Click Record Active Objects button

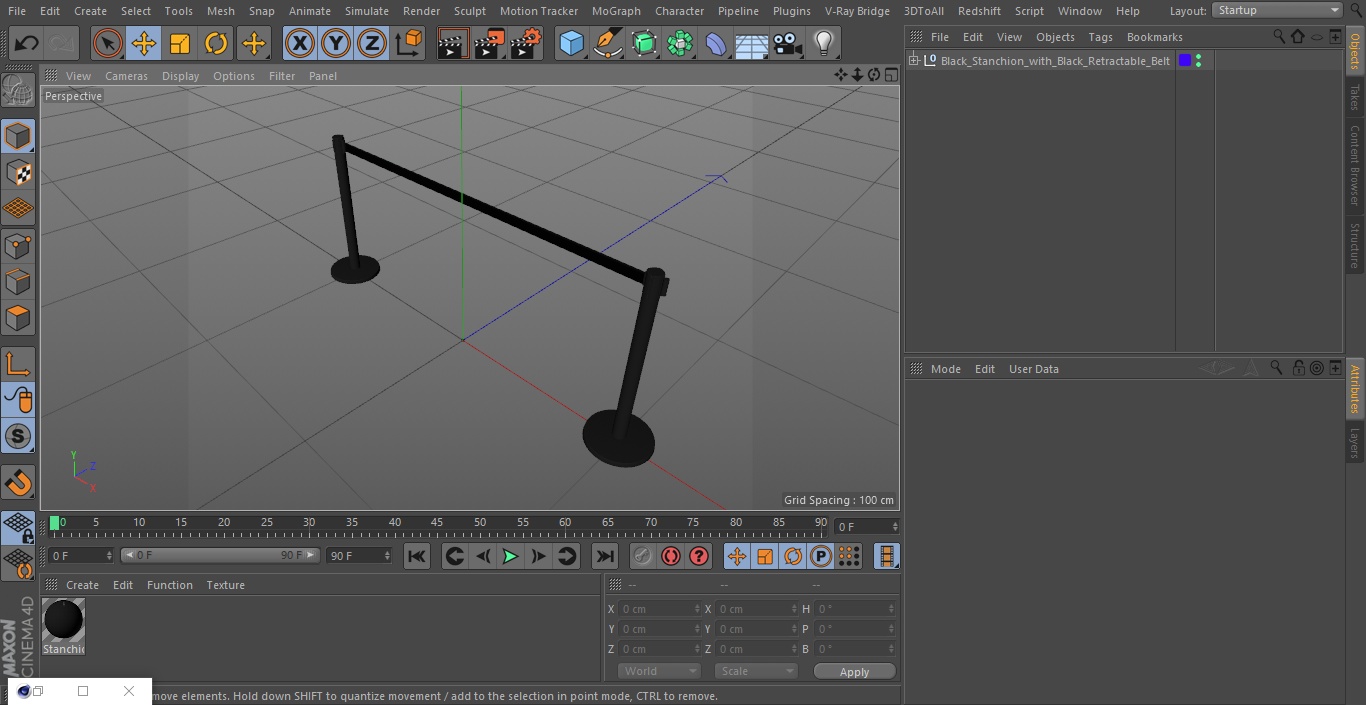[x=643, y=556]
